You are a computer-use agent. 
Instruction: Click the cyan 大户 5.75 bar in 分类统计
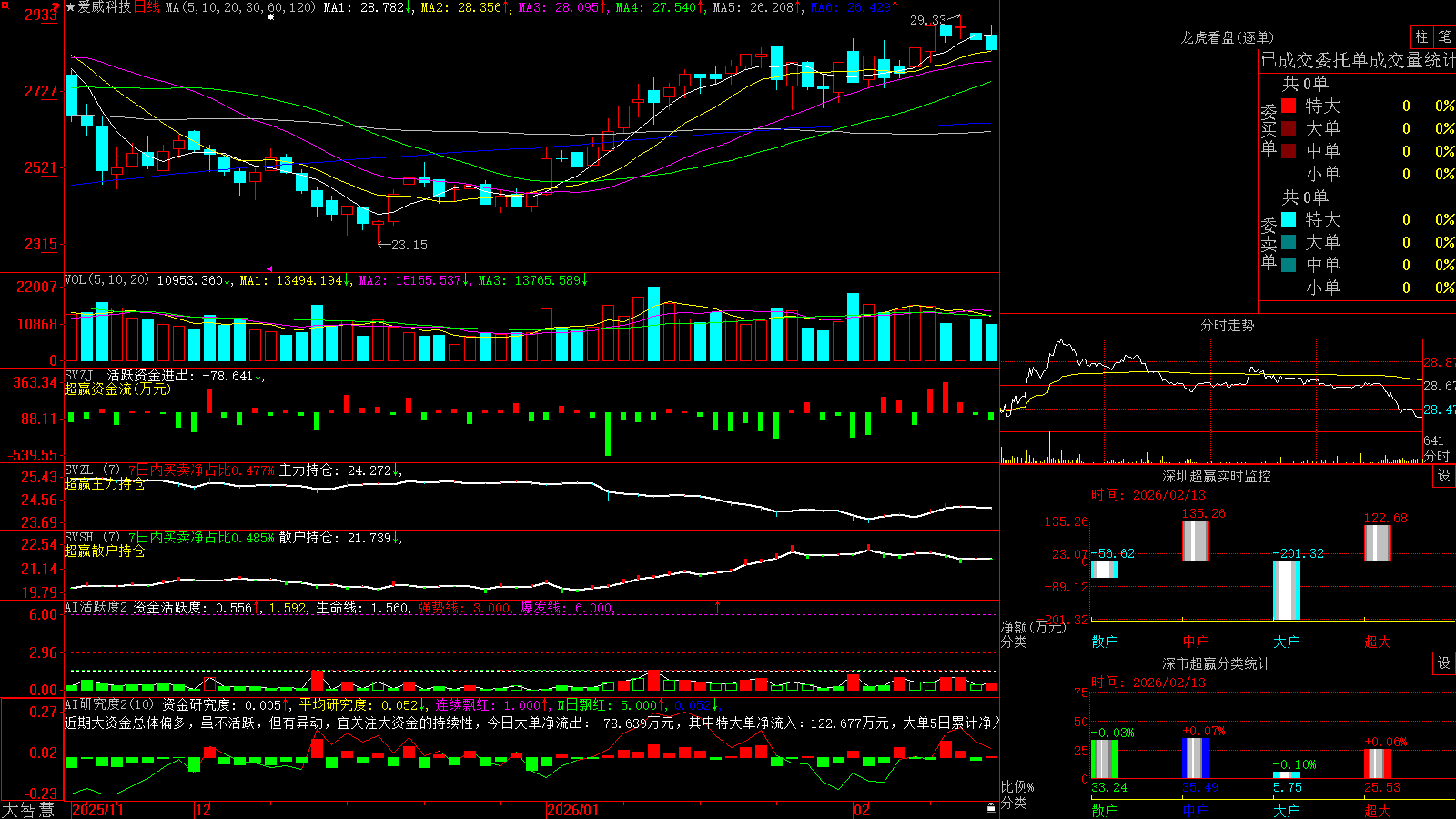[x=1287, y=775]
